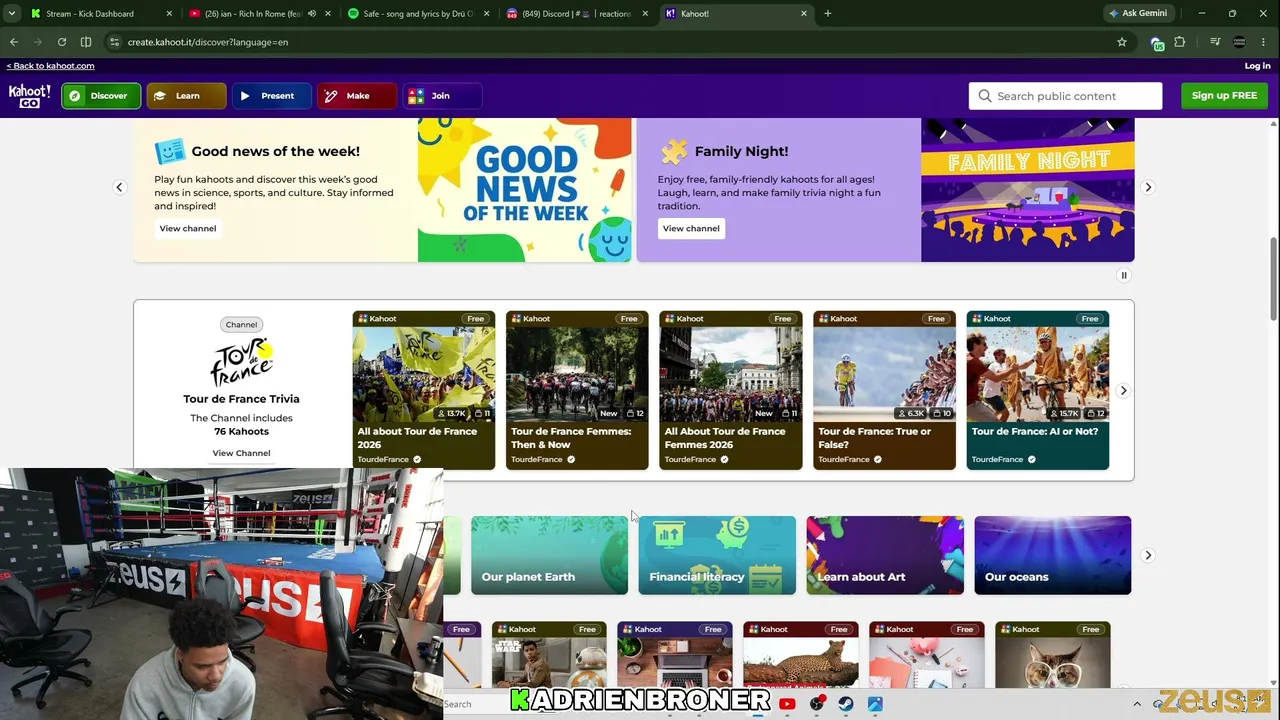The height and width of the screenshot is (720, 1280).
Task: Open the browser Extensions menu
Action: (1180, 42)
